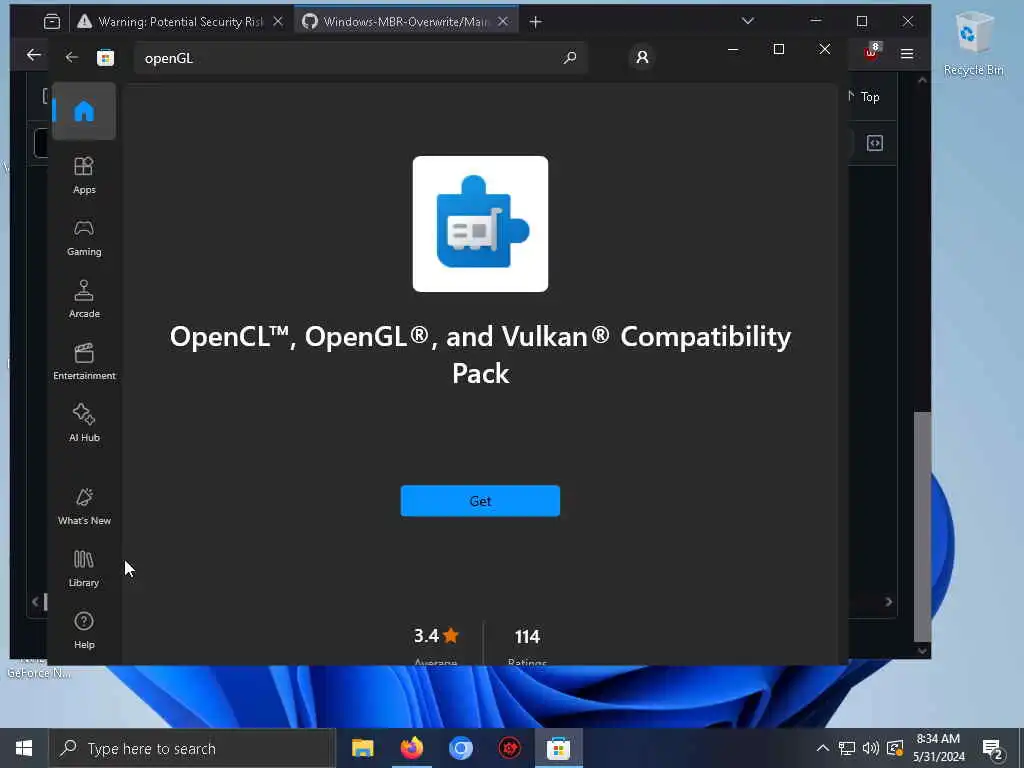Image resolution: width=1024 pixels, height=768 pixels.
Task: Open the notification center icon
Action: (993, 748)
